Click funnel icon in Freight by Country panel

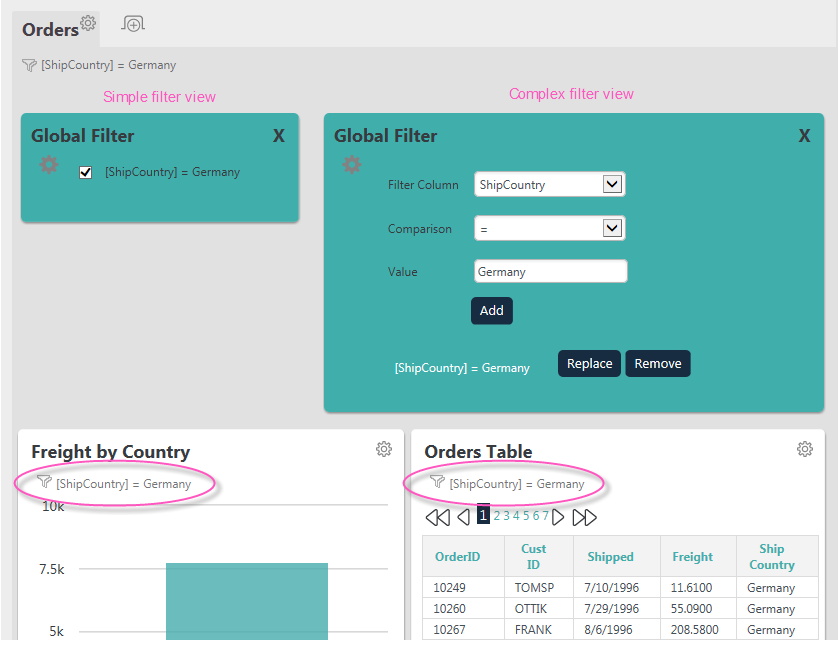coord(44,482)
